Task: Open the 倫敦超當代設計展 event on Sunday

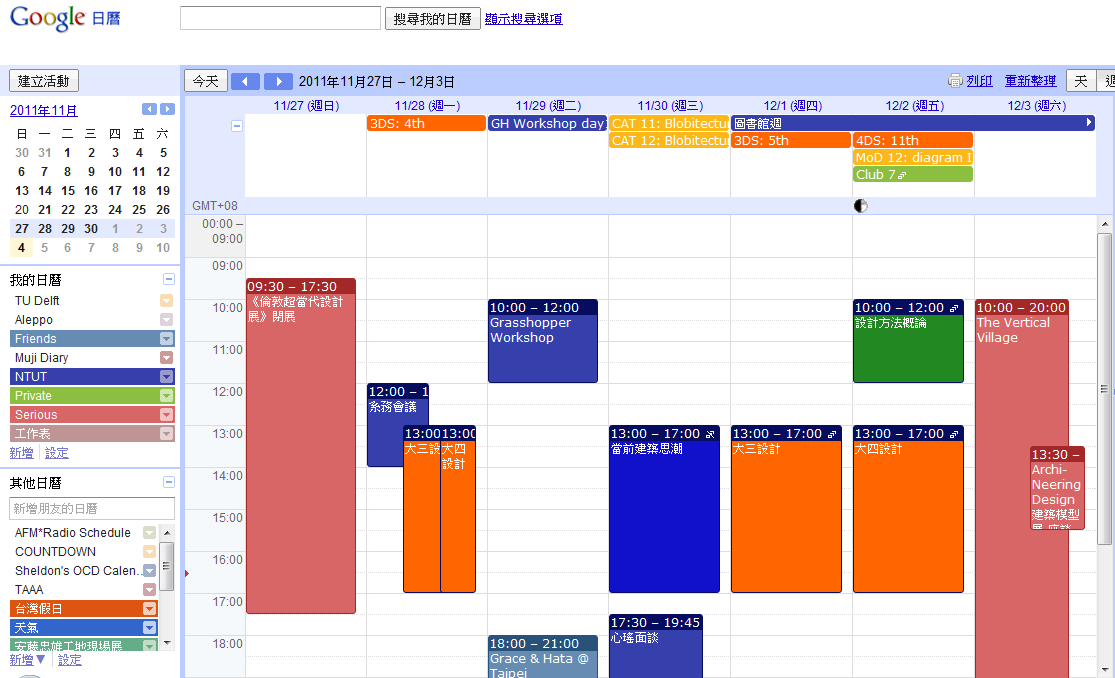Action: pyautogui.click(x=301, y=448)
